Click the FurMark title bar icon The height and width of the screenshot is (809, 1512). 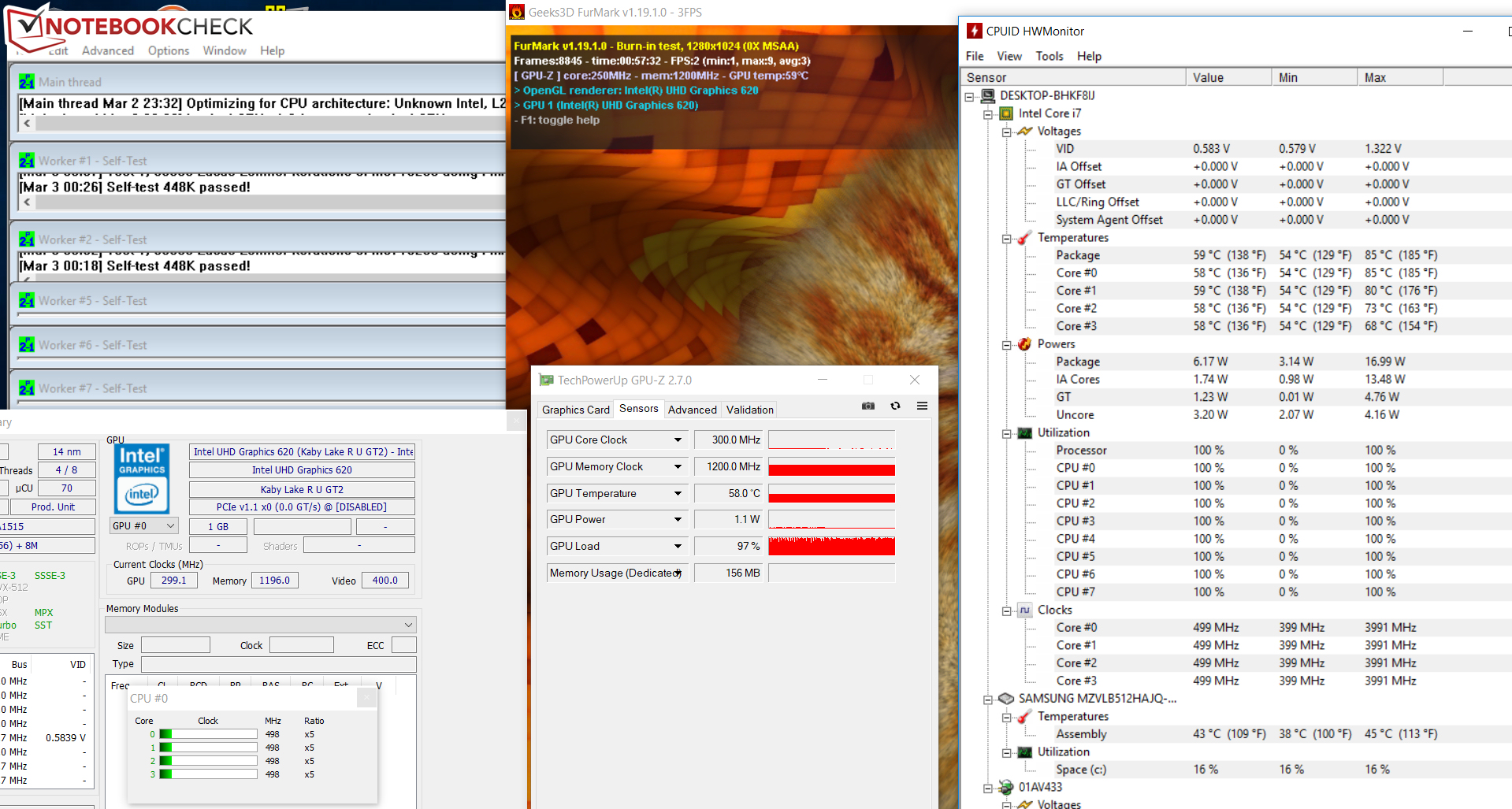pyautogui.click(x=517, y=12)
